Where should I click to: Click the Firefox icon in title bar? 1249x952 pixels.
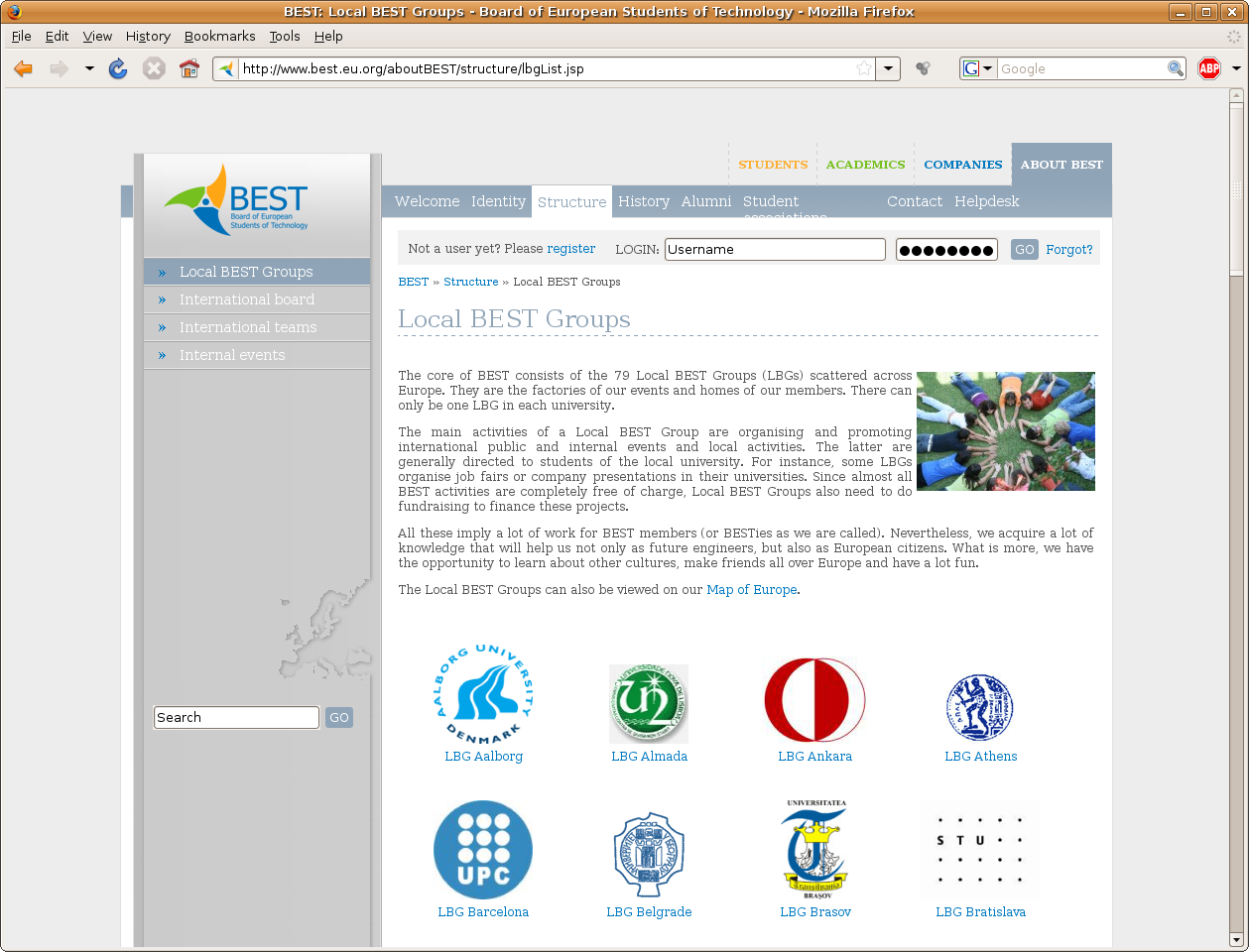[x=14, y=12]
